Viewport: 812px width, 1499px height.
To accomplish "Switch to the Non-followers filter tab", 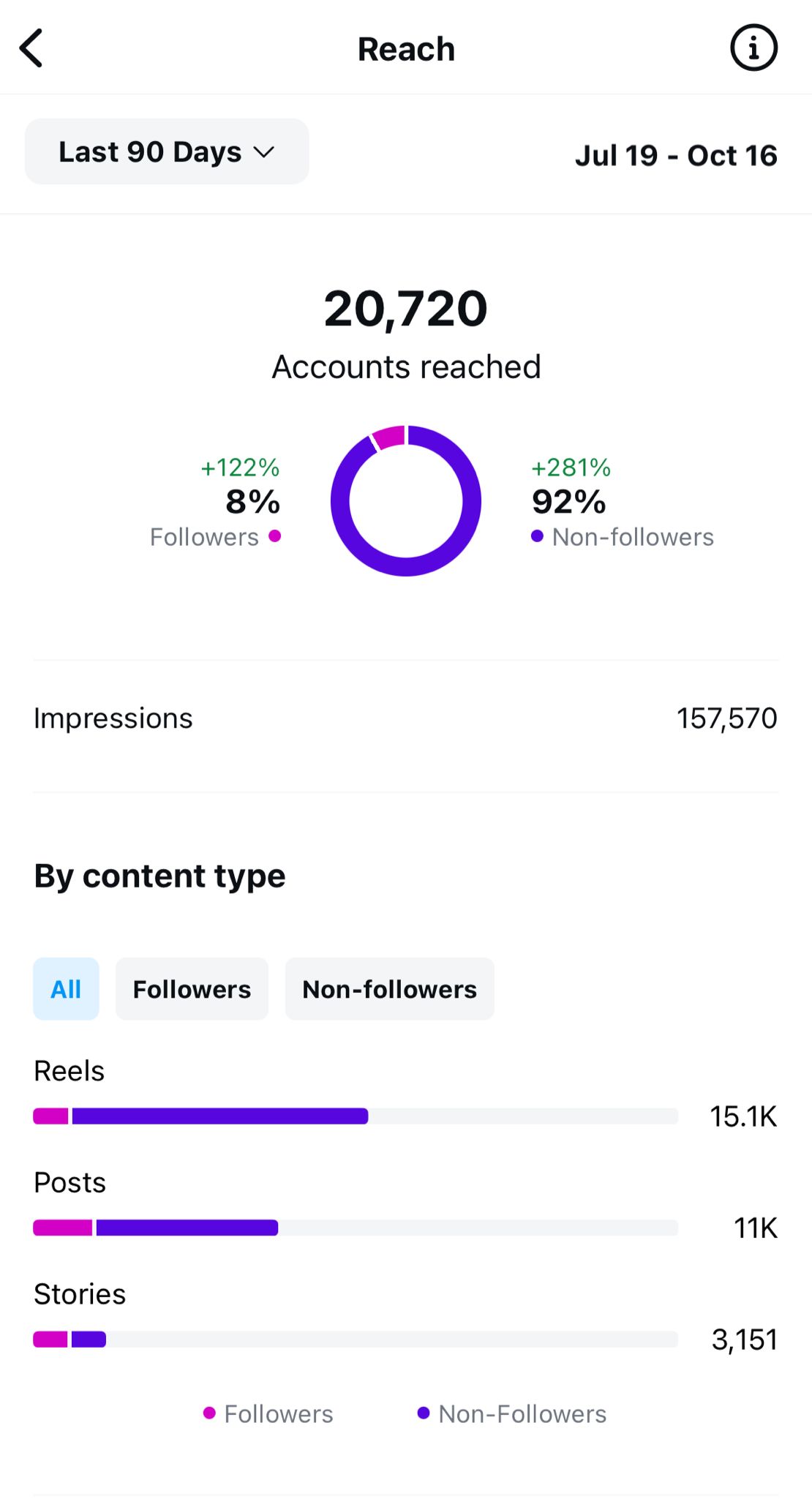I will point(389,989).
